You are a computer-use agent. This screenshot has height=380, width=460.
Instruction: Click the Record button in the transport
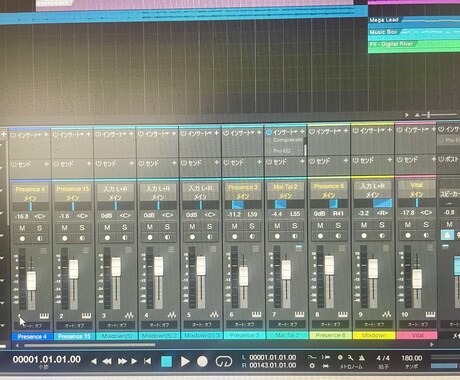(202, 361)
